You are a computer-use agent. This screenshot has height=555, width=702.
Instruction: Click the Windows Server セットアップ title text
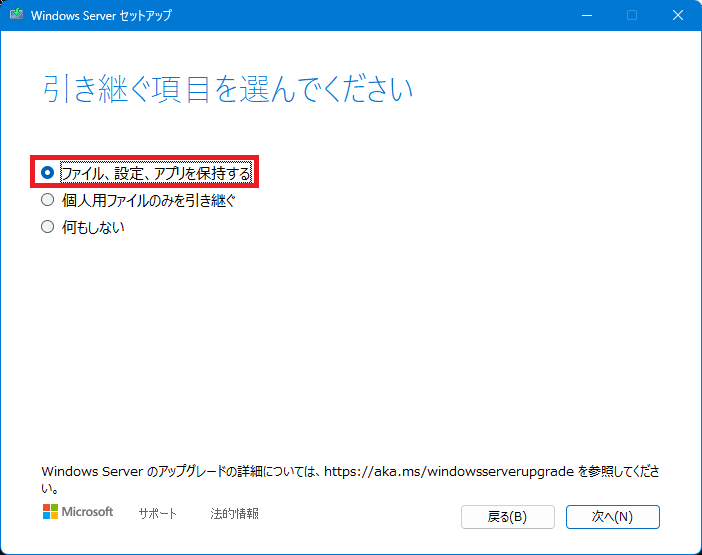tap(101, 15)
